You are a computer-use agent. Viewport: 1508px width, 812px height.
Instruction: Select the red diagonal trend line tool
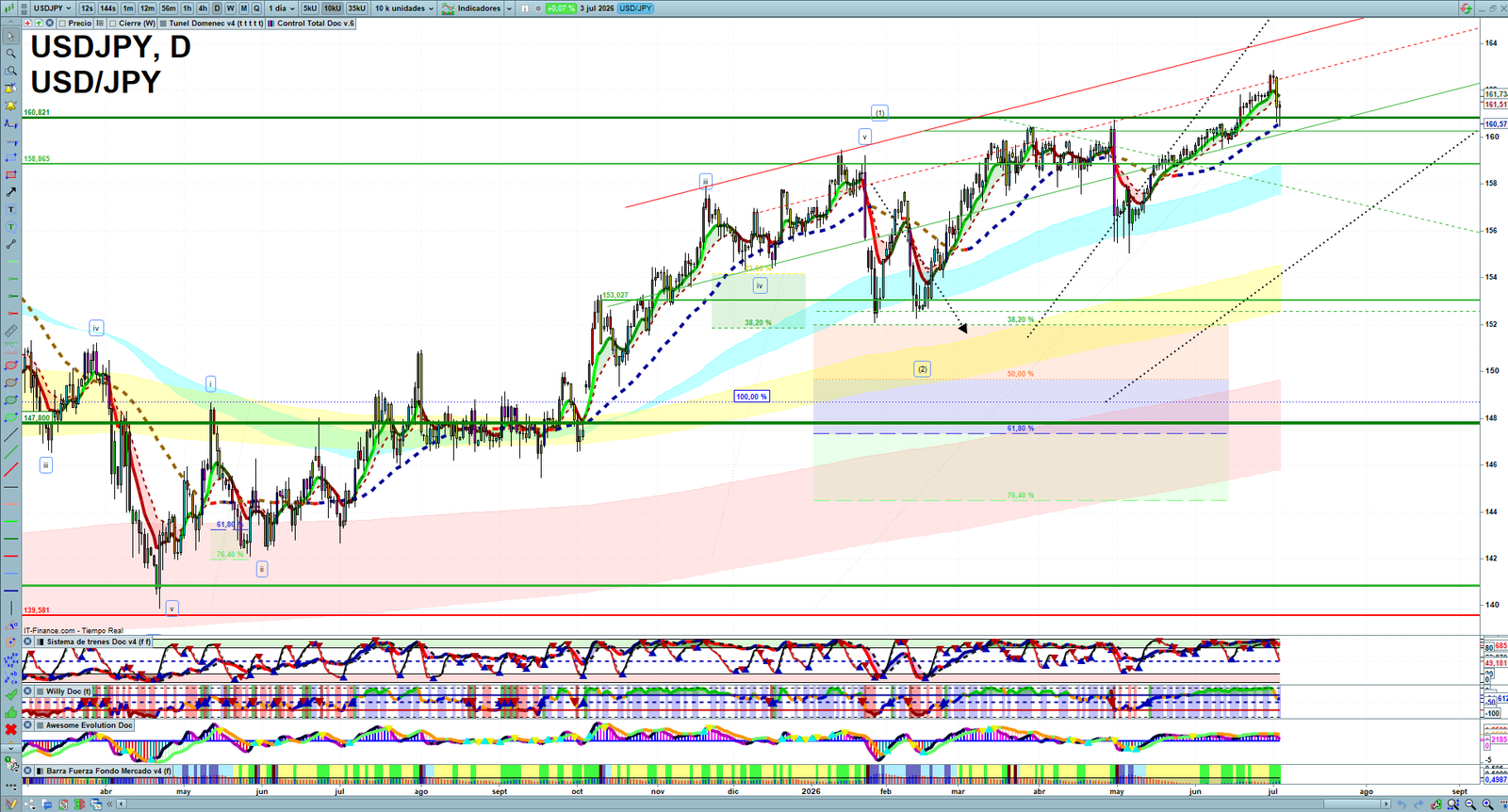click(10, 469)
